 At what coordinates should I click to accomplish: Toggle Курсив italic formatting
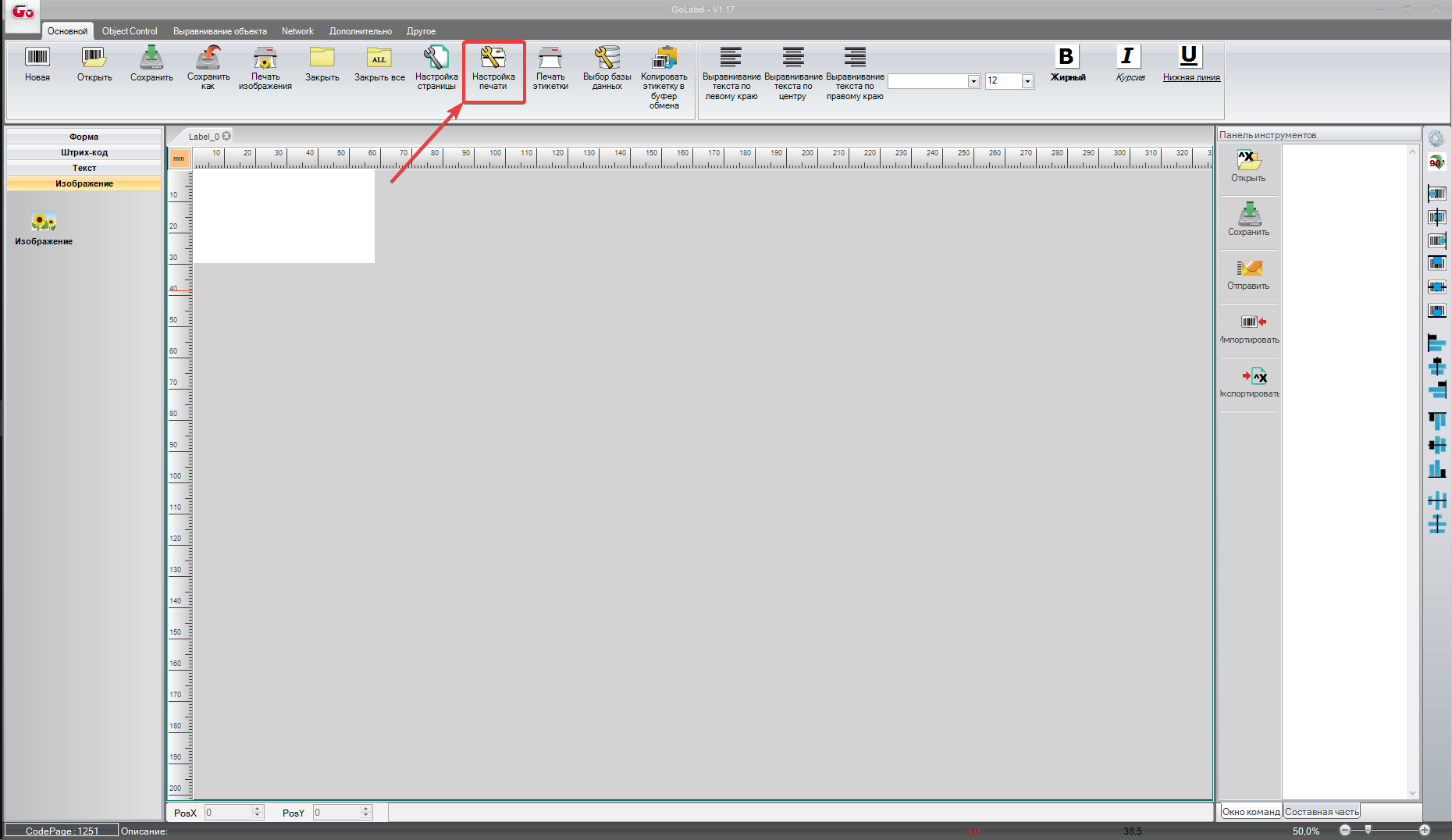1130,63
